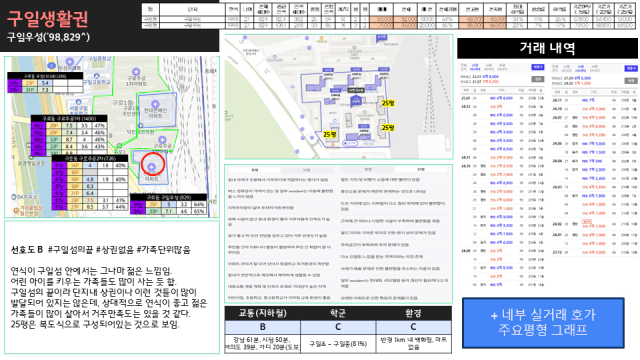Click the gray button in the left transaction panel
The image size is (640, 360).
[538, 79]
